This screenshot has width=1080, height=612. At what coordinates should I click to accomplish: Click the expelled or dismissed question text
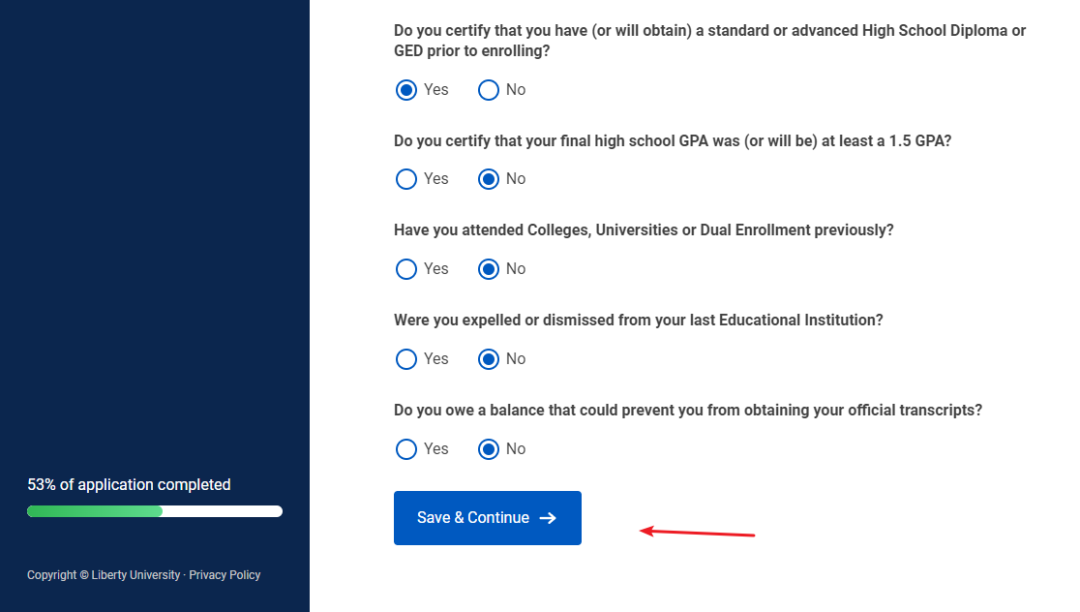pyautogui.click(x=638, y=320)
